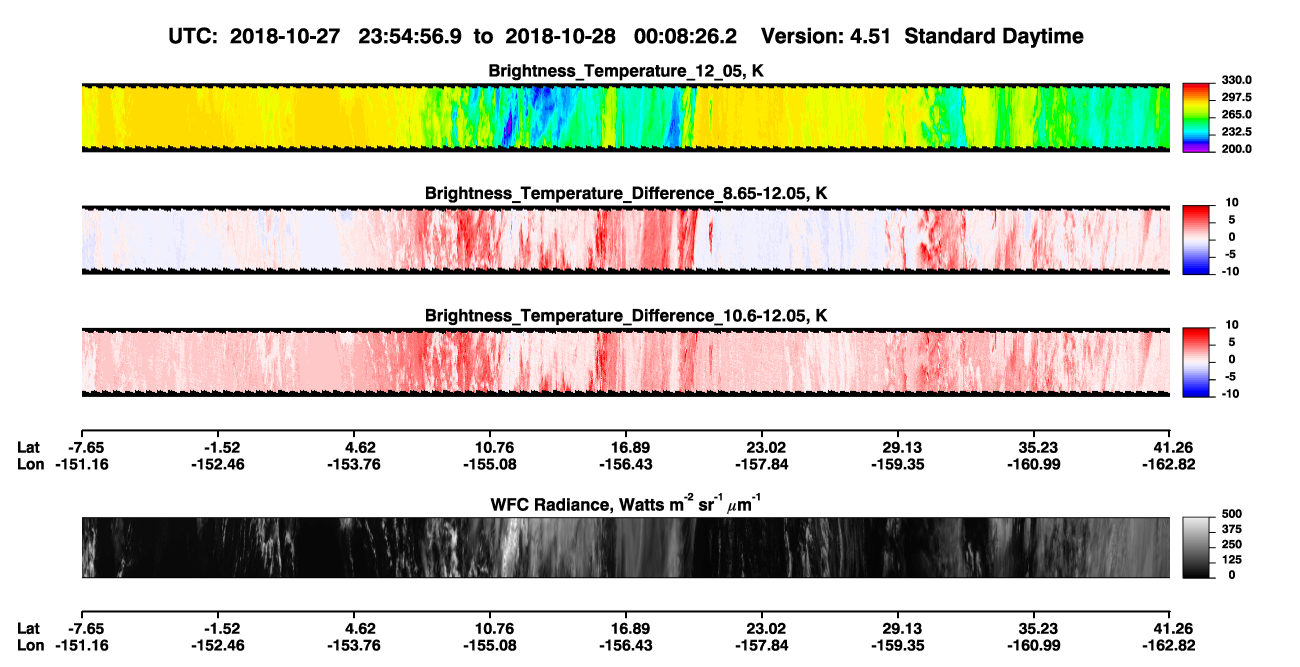Click the 'Brightness_Temperature_Difference_8.65-12.05, K' title

coord(626,193)
